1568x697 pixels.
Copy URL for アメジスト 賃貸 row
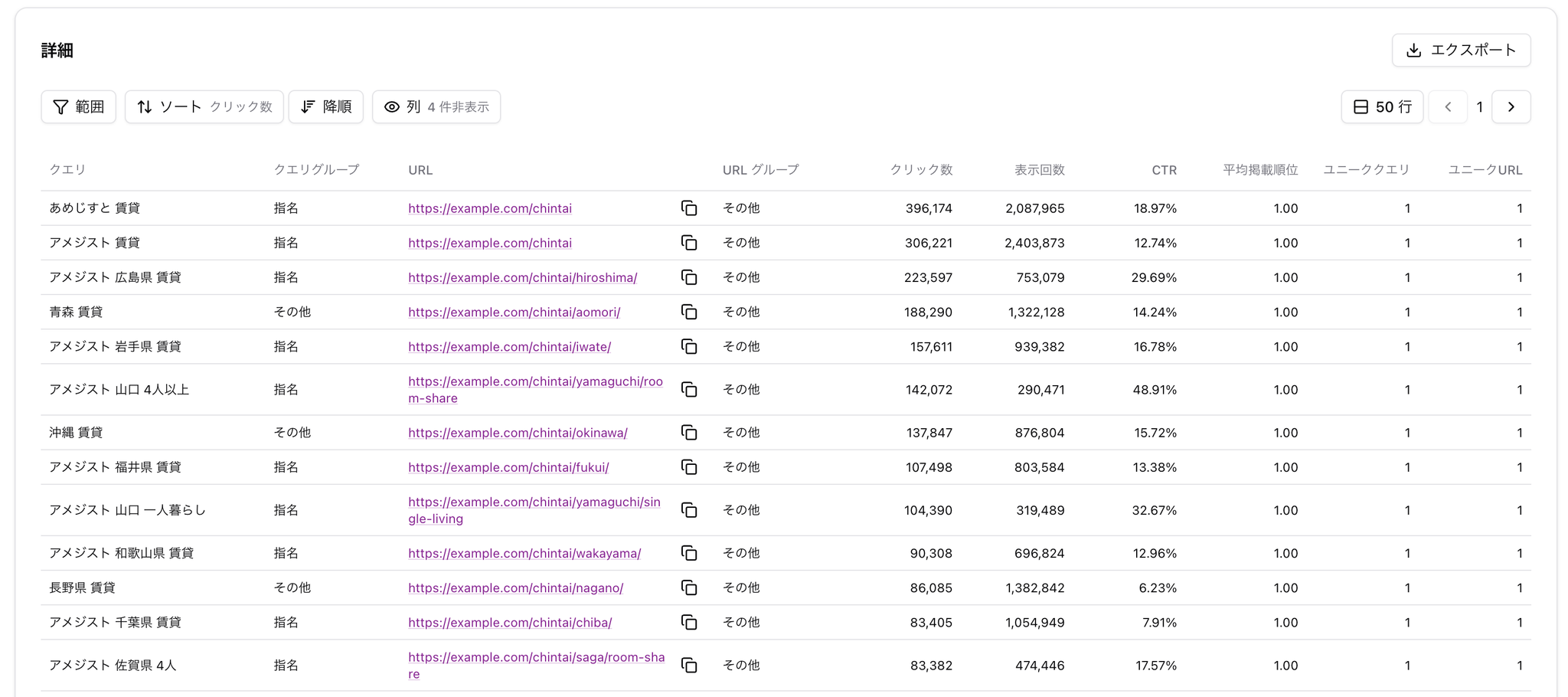click(689, 243)
